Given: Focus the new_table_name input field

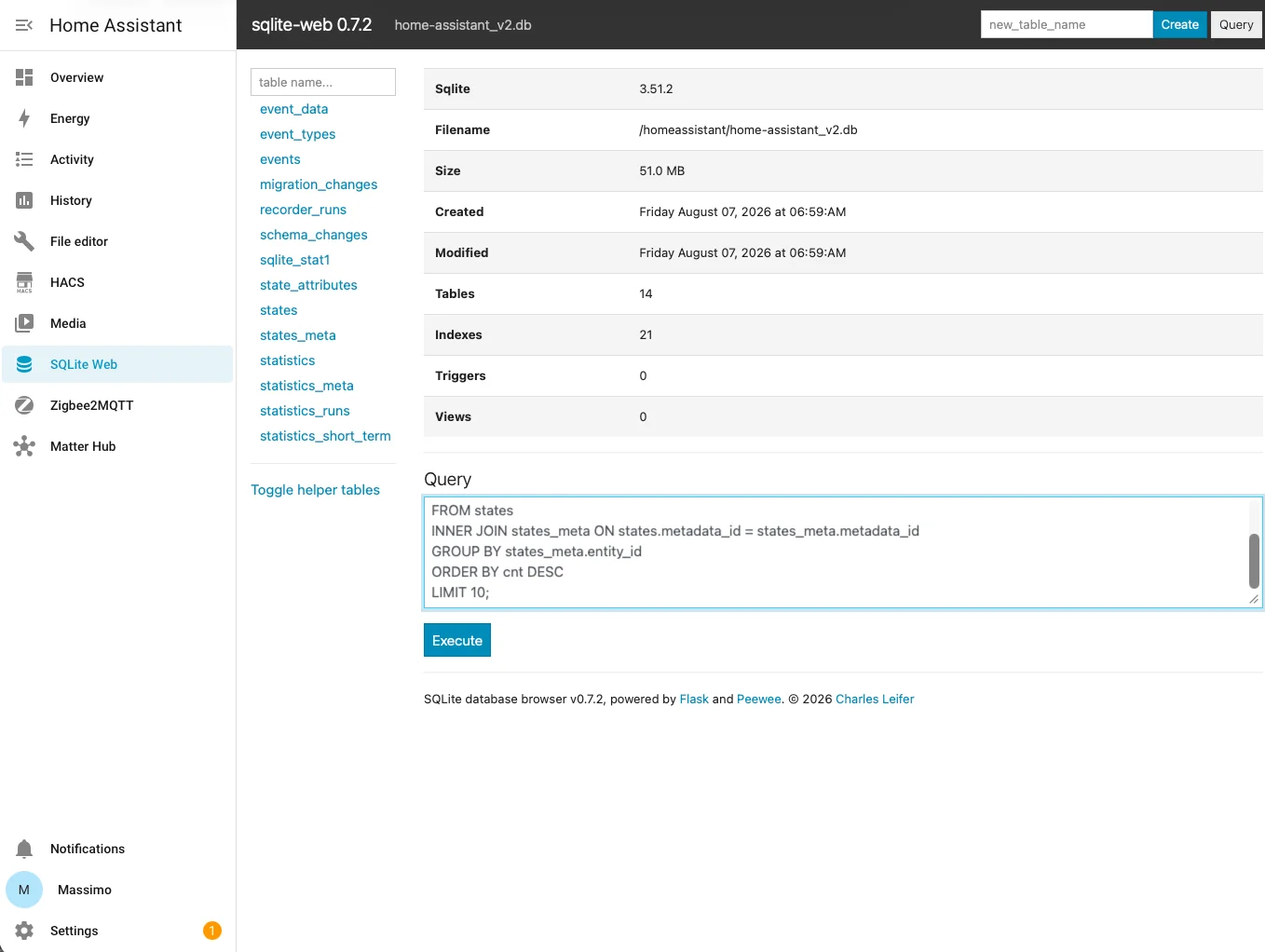Looking at the screenshot, I should [1067, 24].
